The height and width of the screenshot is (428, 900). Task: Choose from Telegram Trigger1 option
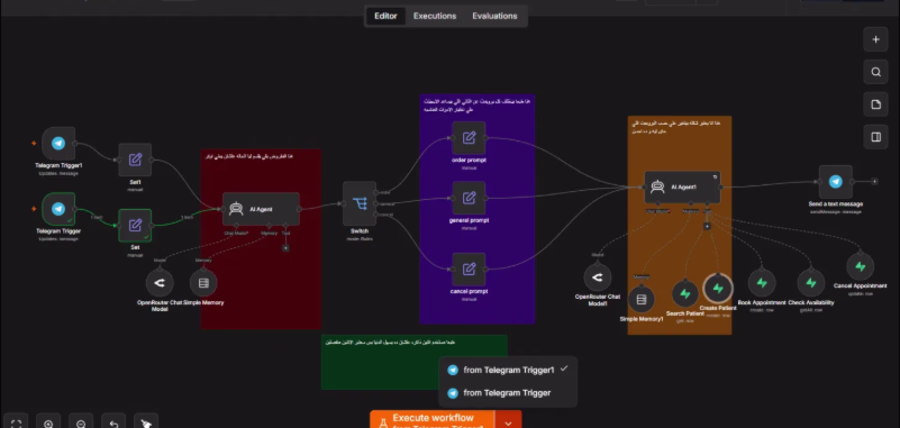pos(507,370)
